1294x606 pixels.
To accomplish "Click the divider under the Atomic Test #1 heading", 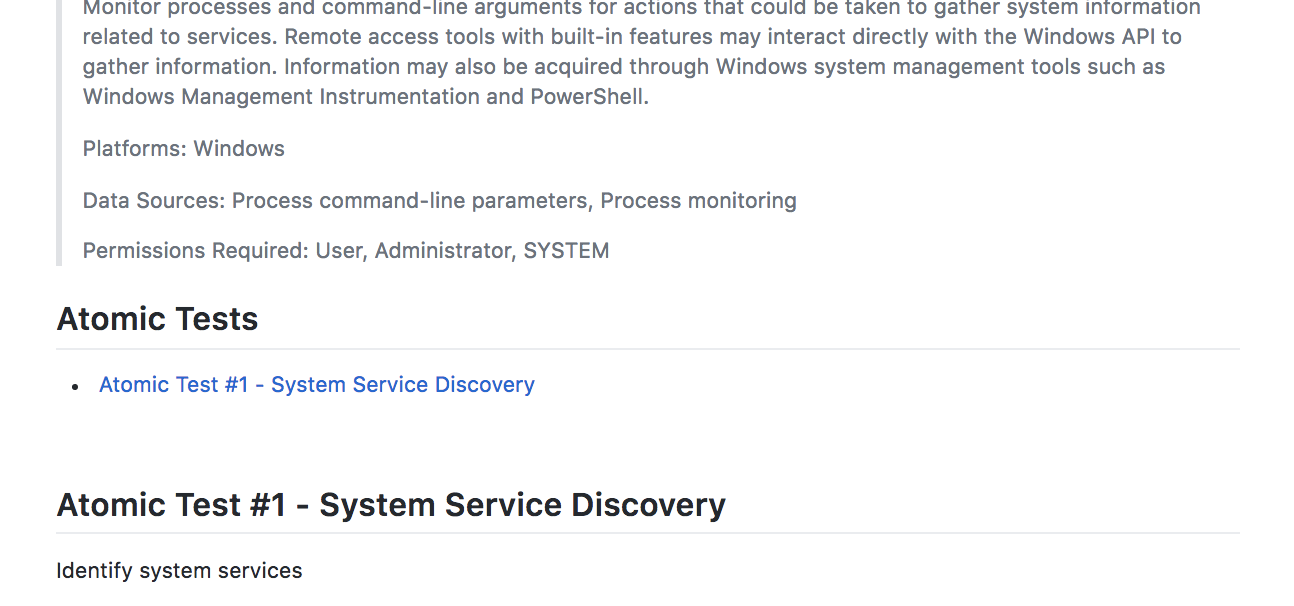I will [647, 533].
